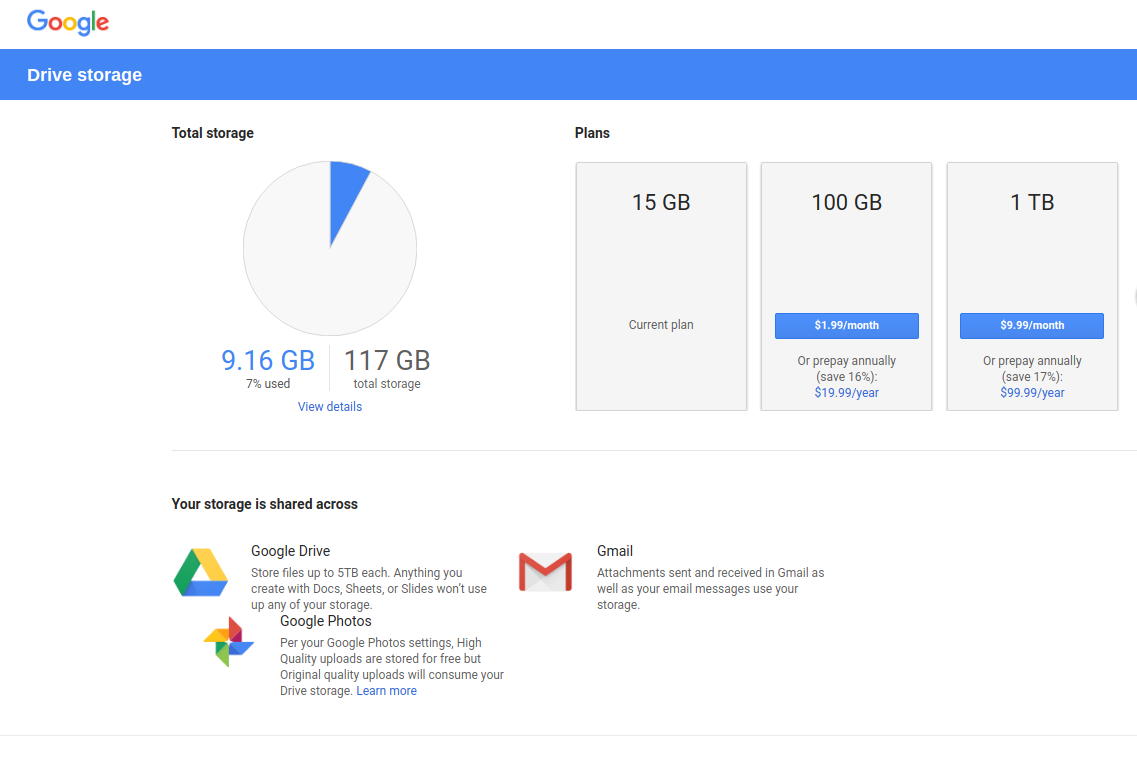Image resolution: width=1137 pixels, height=758 pixels.
Task: Click the Gmail envelope icon
Action: coord(545,572)
